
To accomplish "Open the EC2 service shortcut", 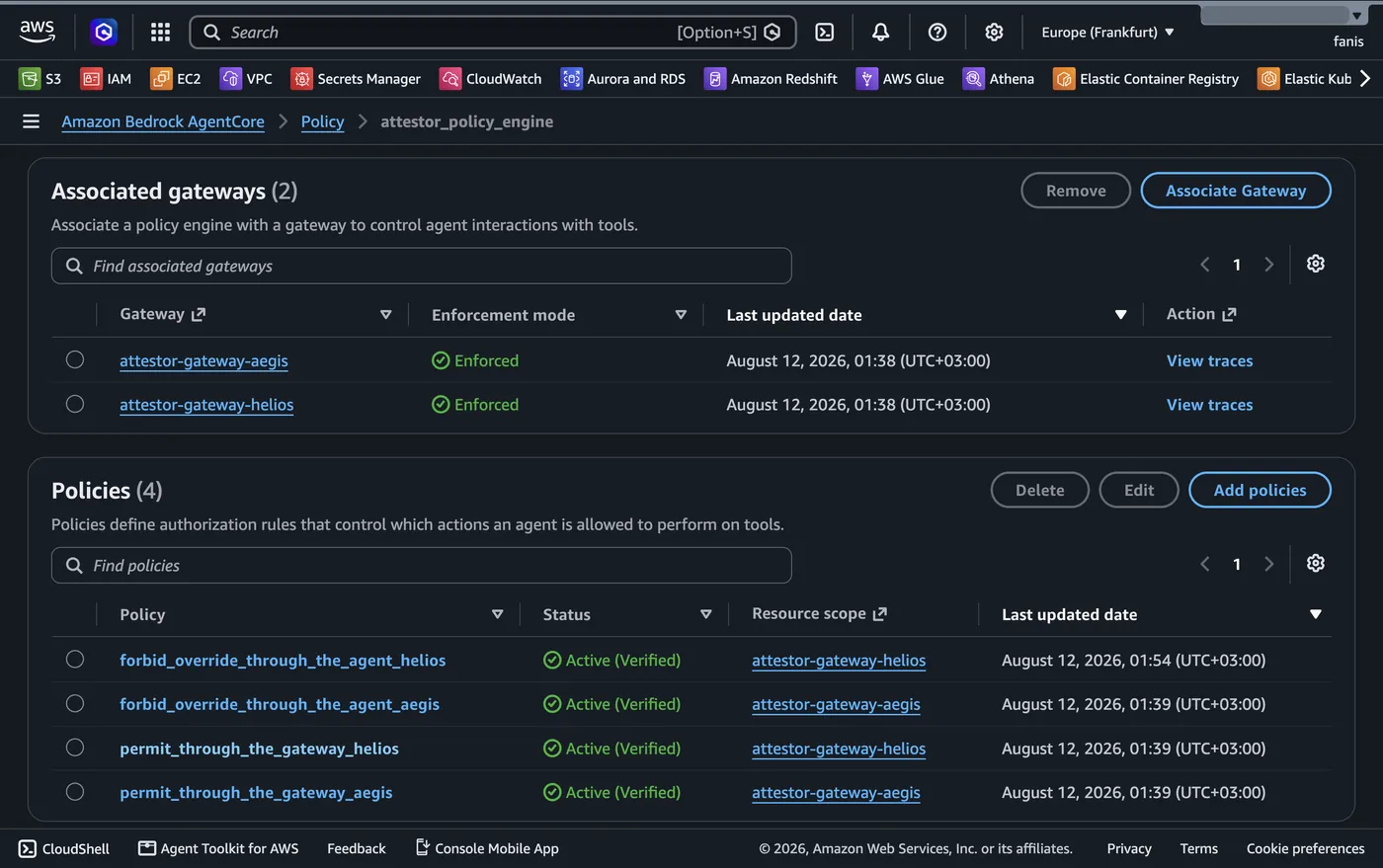I will (x=176, y=78).
